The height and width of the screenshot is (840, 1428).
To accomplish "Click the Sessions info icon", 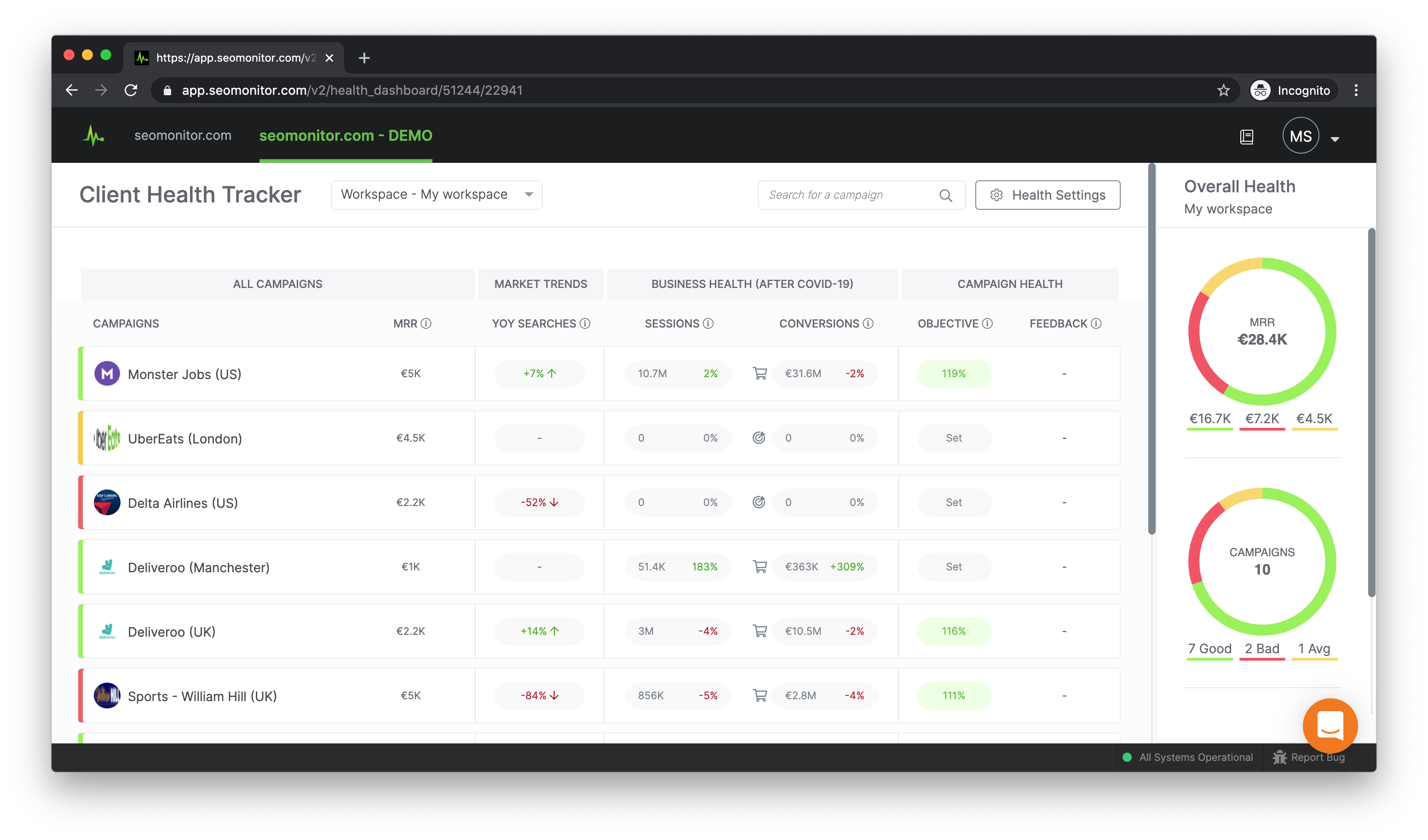I will click(708, 324).
